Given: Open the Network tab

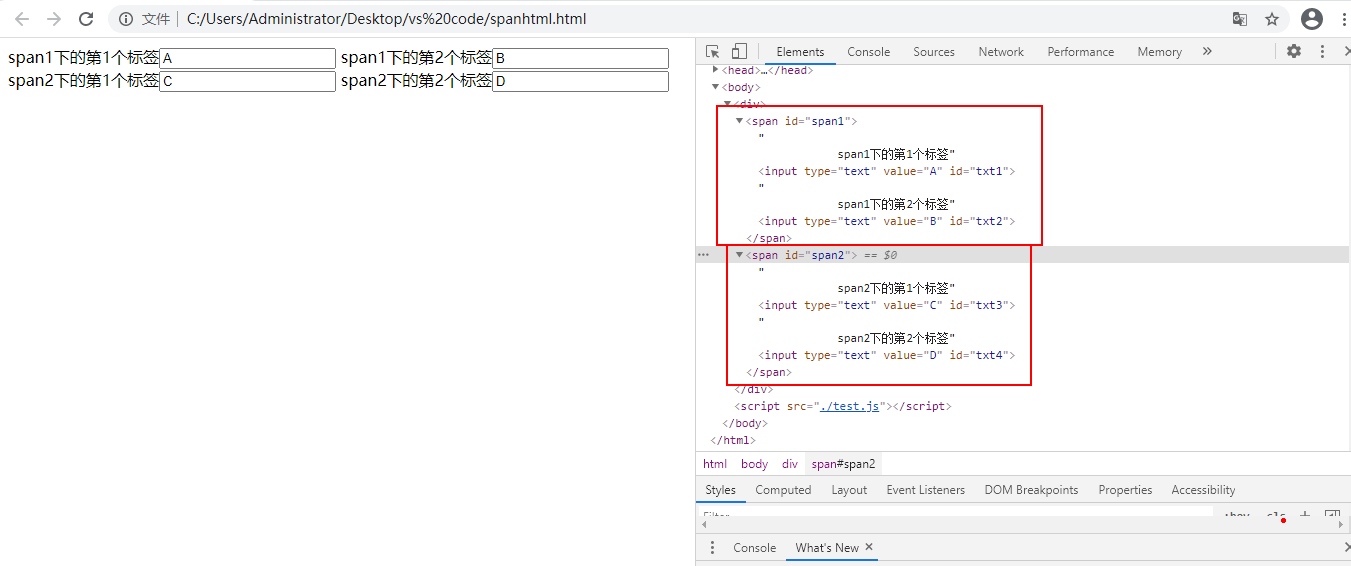Looking at the screenshot, I should tap(1001, 52).
